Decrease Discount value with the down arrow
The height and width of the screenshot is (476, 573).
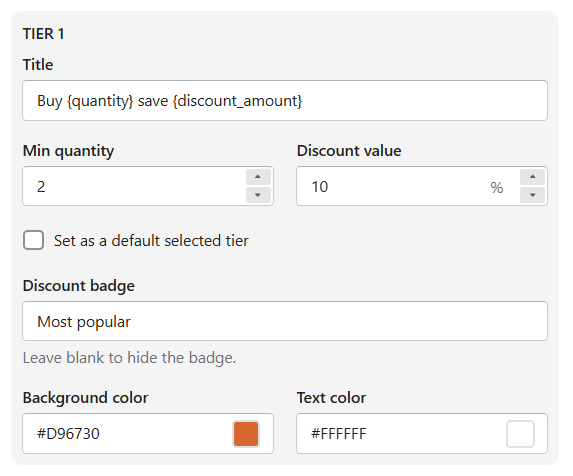[532, 195]
